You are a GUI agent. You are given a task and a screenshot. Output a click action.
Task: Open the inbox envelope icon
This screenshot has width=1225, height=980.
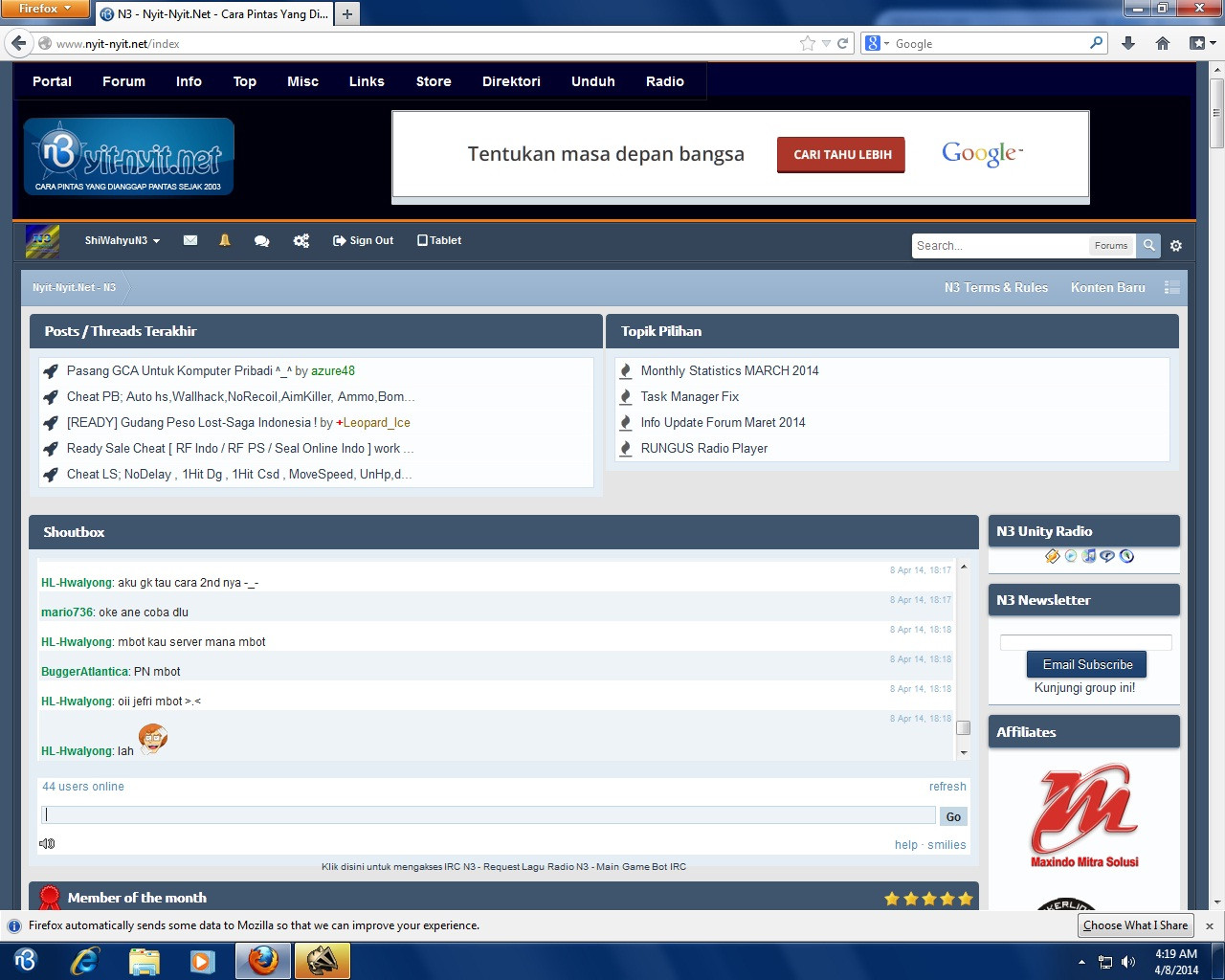click(190, 240)
